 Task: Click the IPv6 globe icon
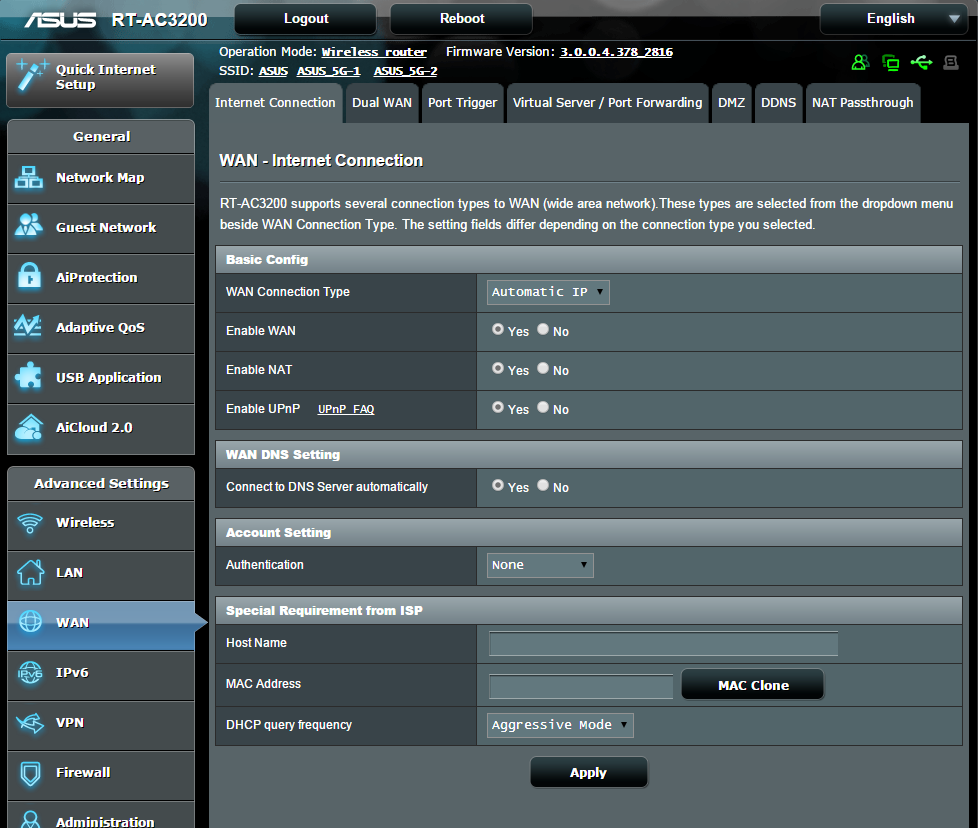[30, 673]
